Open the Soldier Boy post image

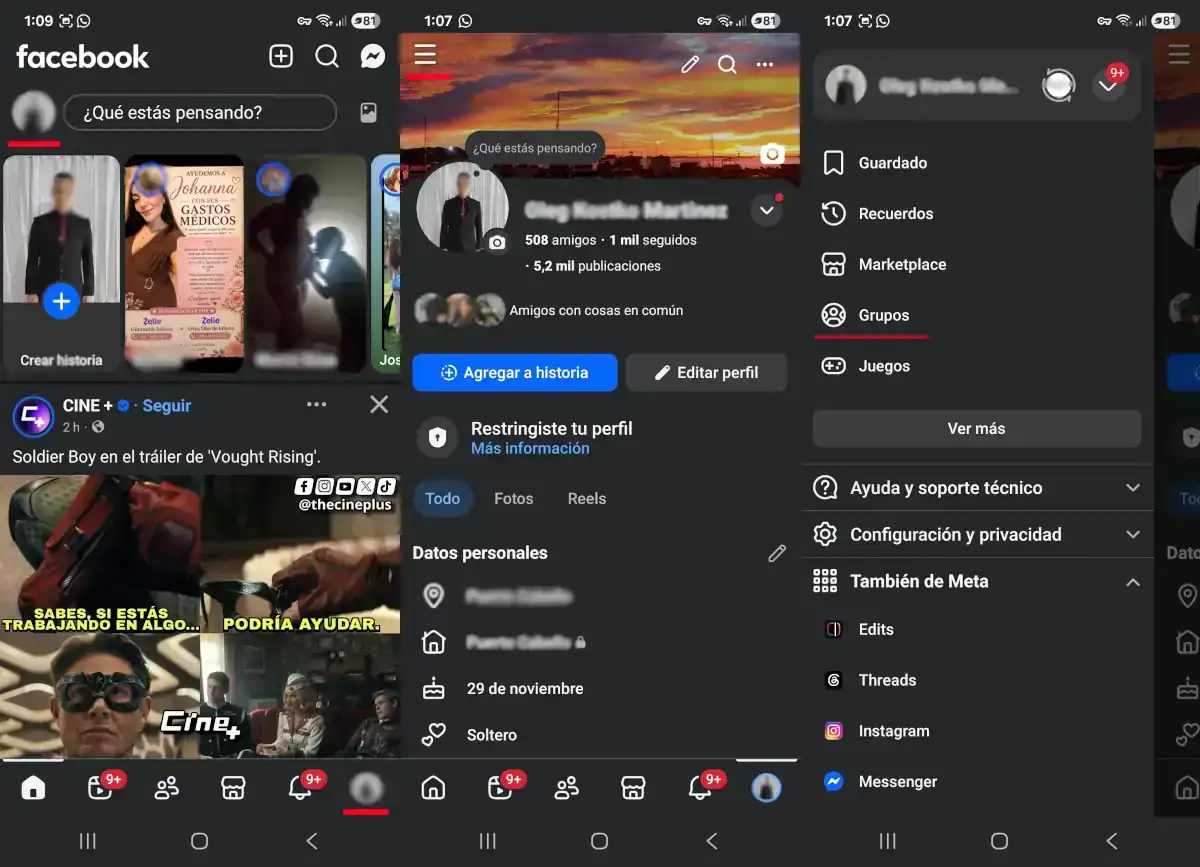coord(200,616)
